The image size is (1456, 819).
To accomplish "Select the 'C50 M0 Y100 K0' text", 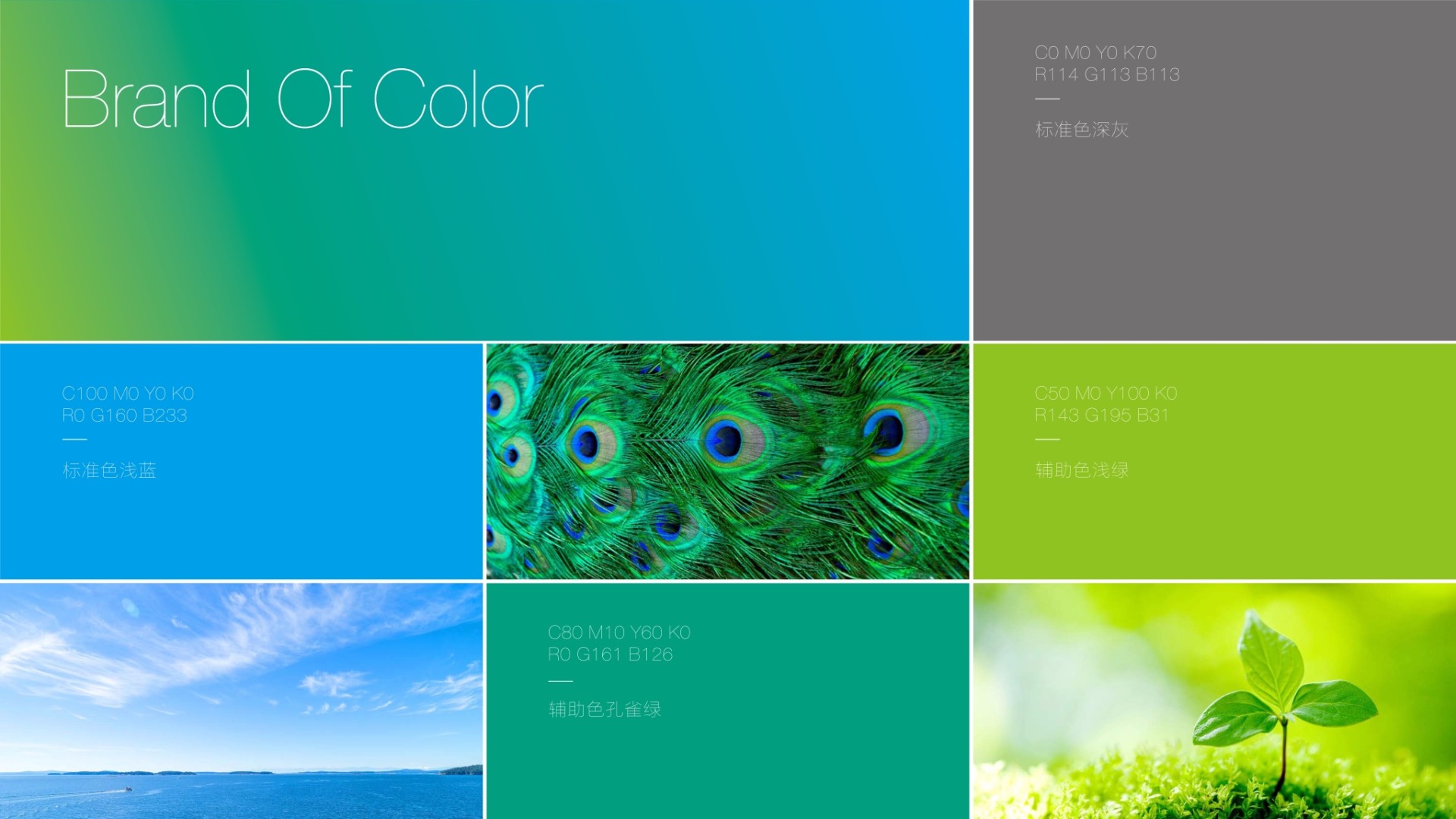I will (x=1106, y=393).
